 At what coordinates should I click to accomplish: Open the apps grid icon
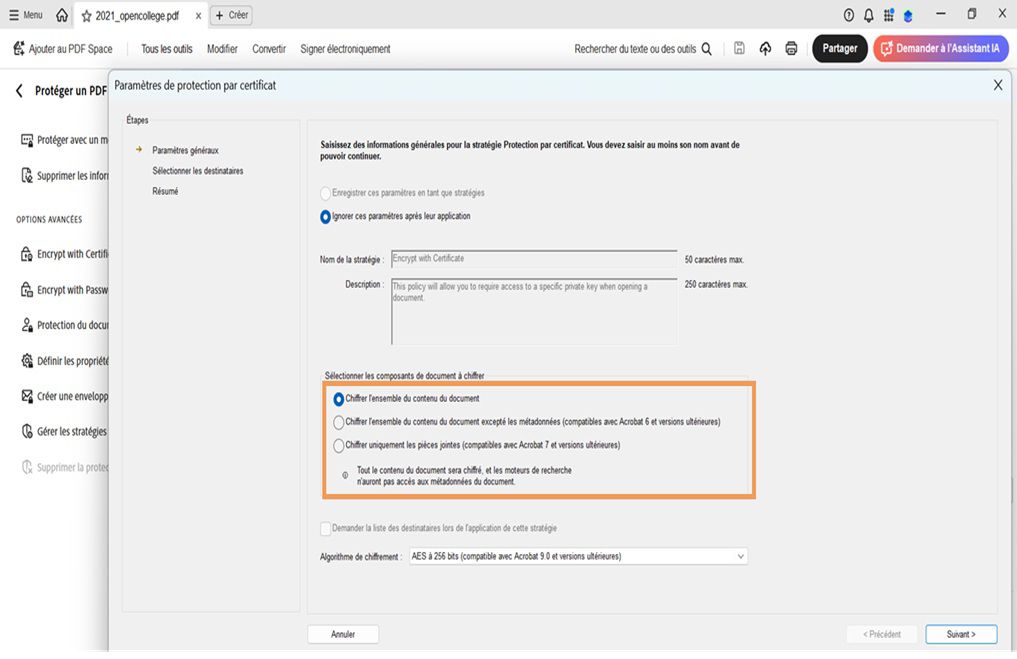point(889,16)
